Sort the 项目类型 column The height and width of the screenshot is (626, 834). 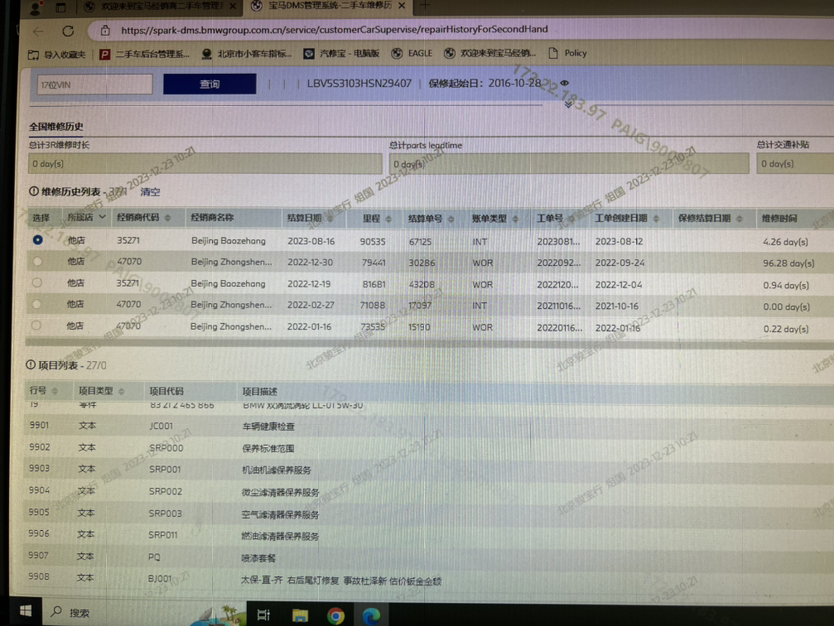(x=121, y=391)
